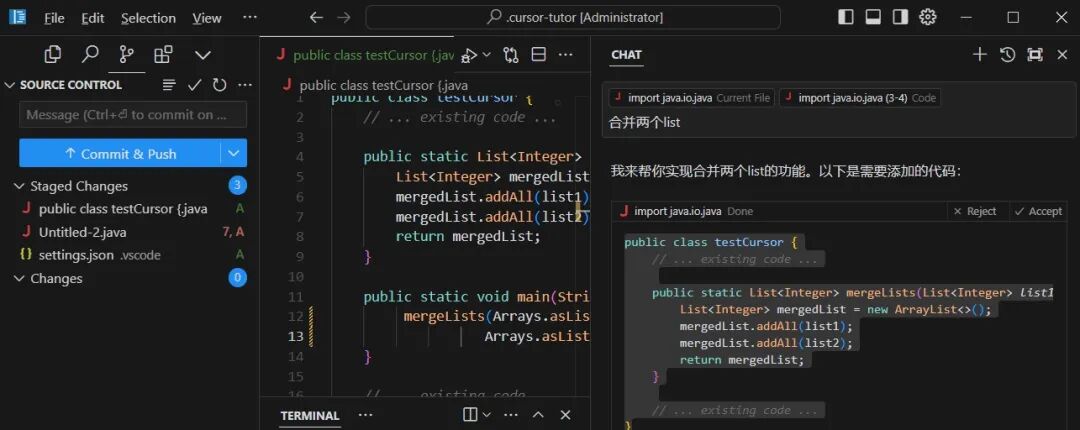This screenshot has height=430, width=1080.
Task: Open run options dropdown arrow
Action: (x=486, y=55)
